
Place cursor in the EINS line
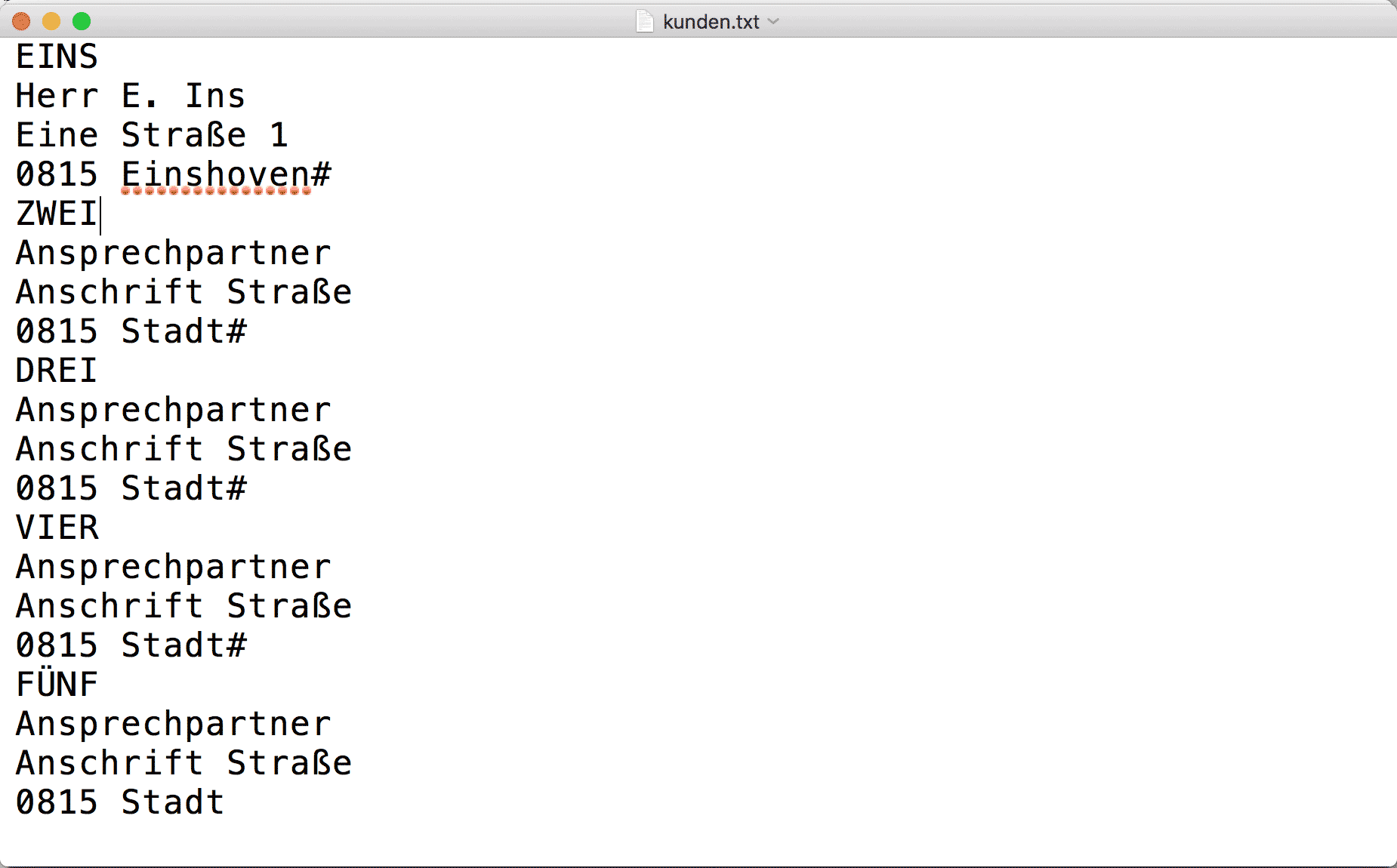click(x=57, y=57)
